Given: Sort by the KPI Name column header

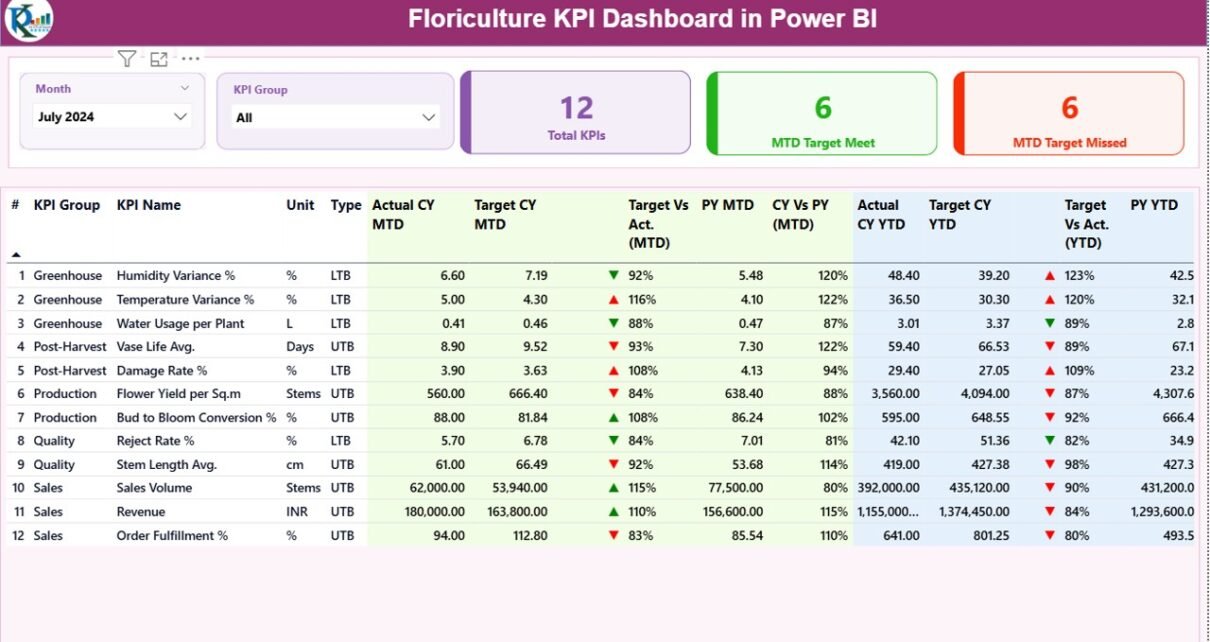Looking at the screenshot, I should coord(149,205).
